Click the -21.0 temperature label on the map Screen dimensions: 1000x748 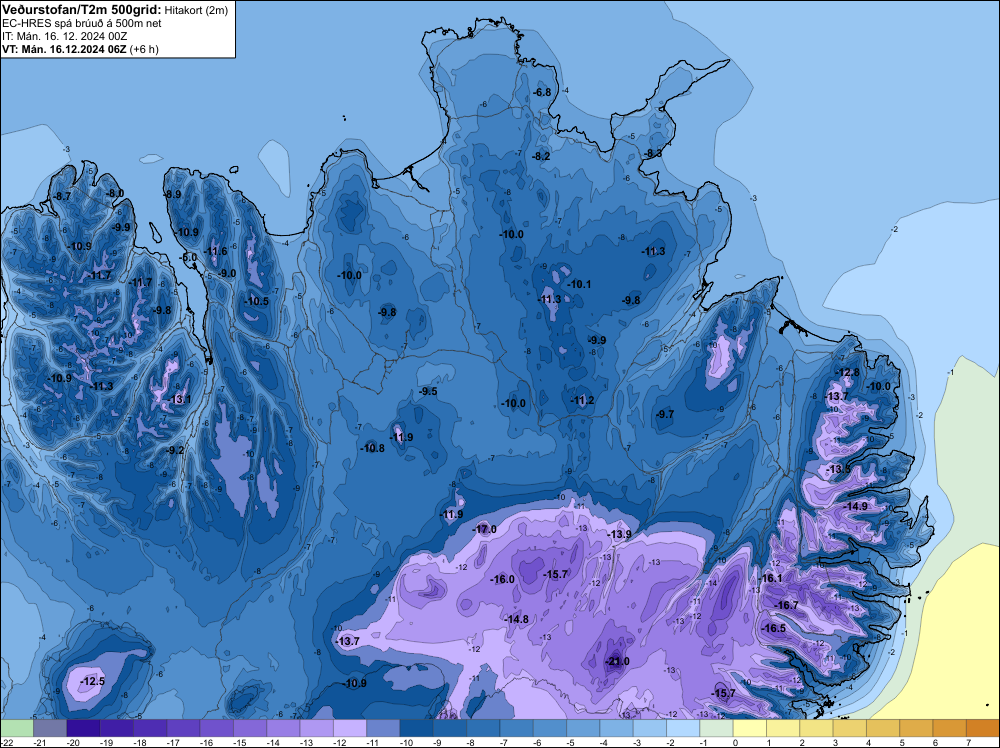coord(617,661)
